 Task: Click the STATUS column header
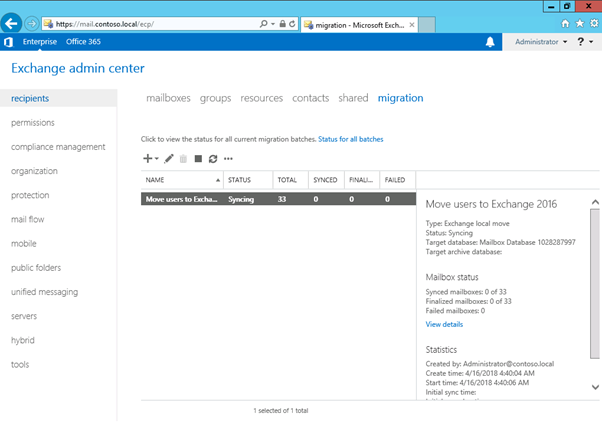point(248,180)
